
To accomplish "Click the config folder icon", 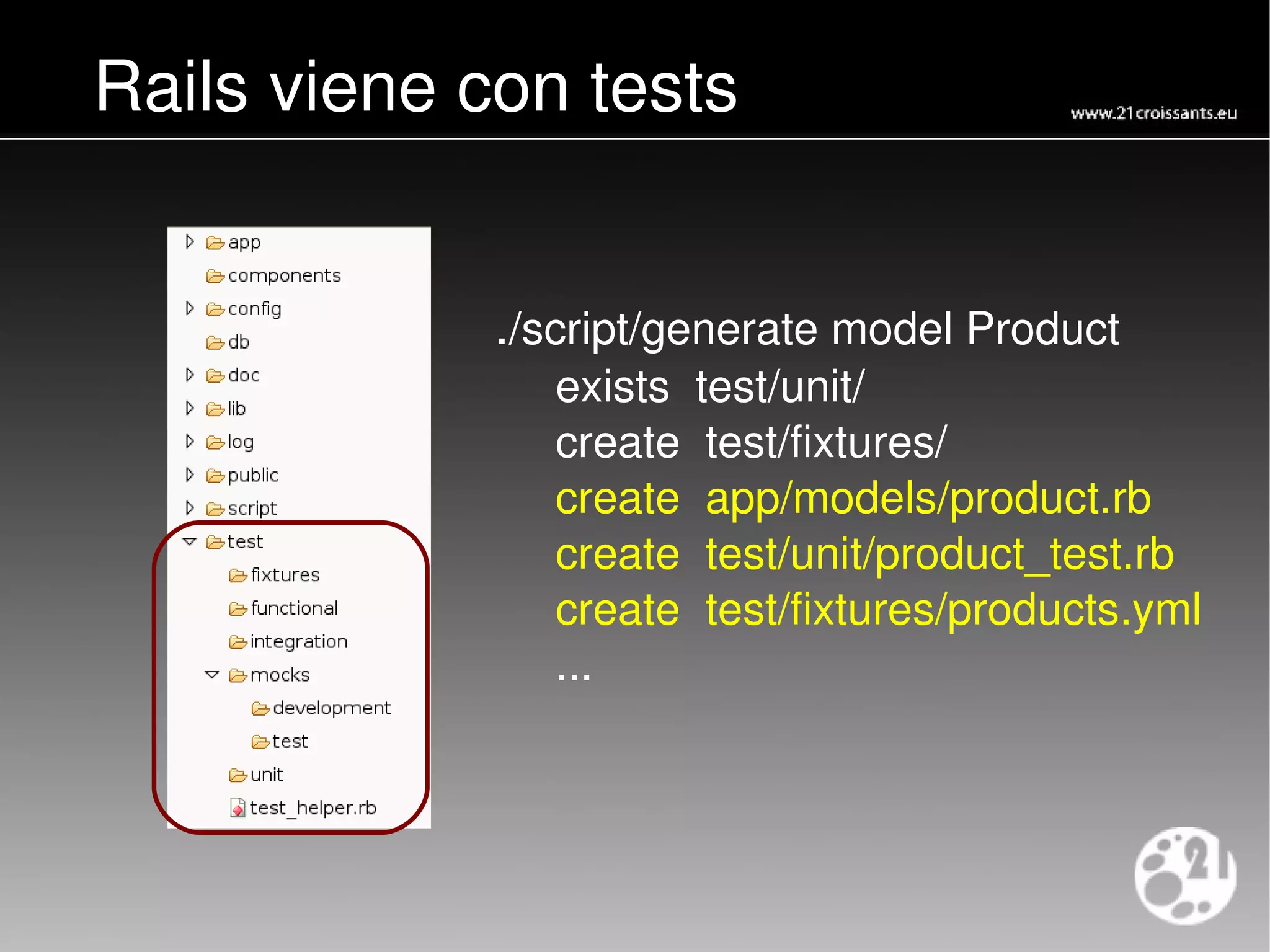I will (x=215, y=309).
